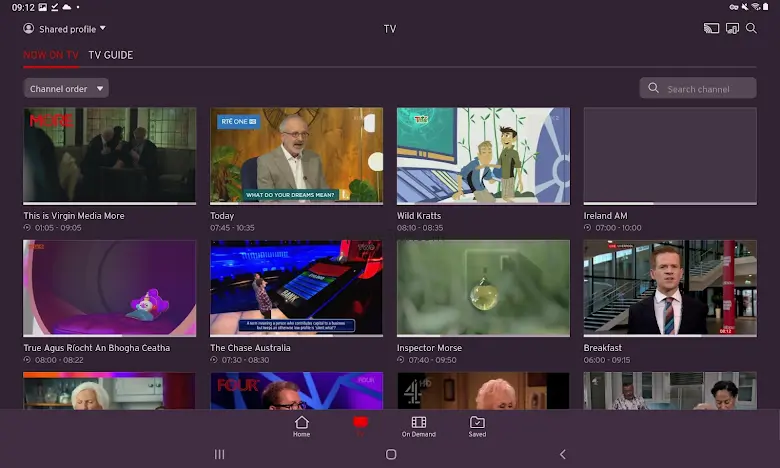Open the remote device screen icon
The height and width of the screenshot is (468, 780).
732,29
